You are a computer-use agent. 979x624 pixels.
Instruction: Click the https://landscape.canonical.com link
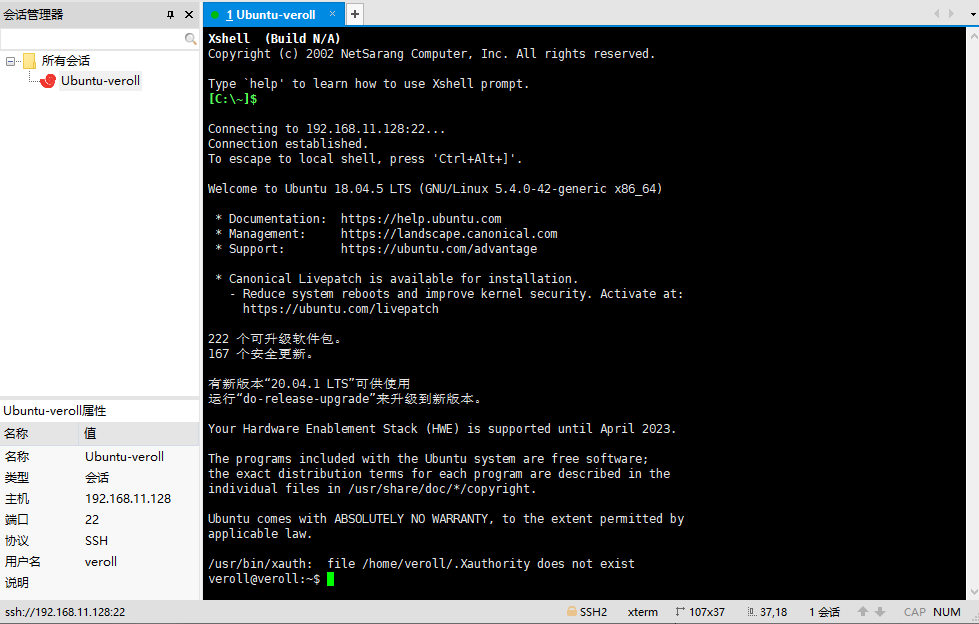(x=449, y=234)
